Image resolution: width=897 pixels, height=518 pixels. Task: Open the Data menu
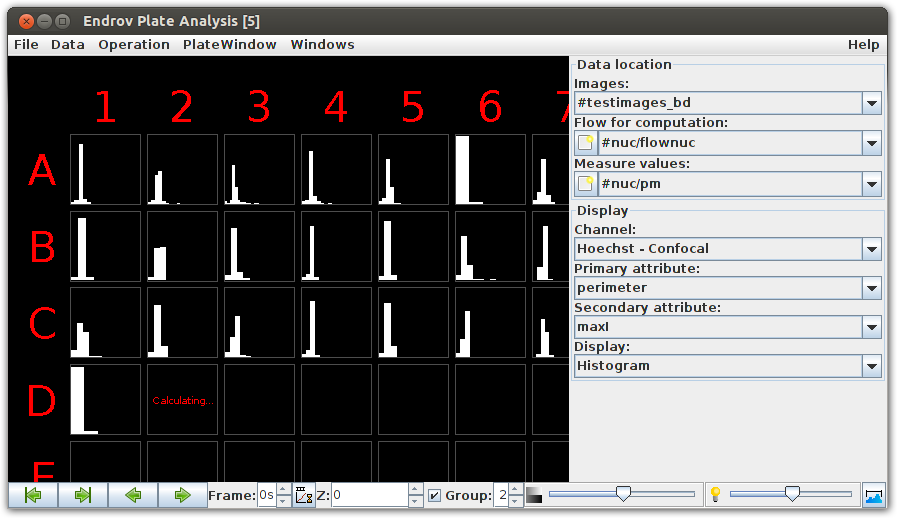point(68,45)
